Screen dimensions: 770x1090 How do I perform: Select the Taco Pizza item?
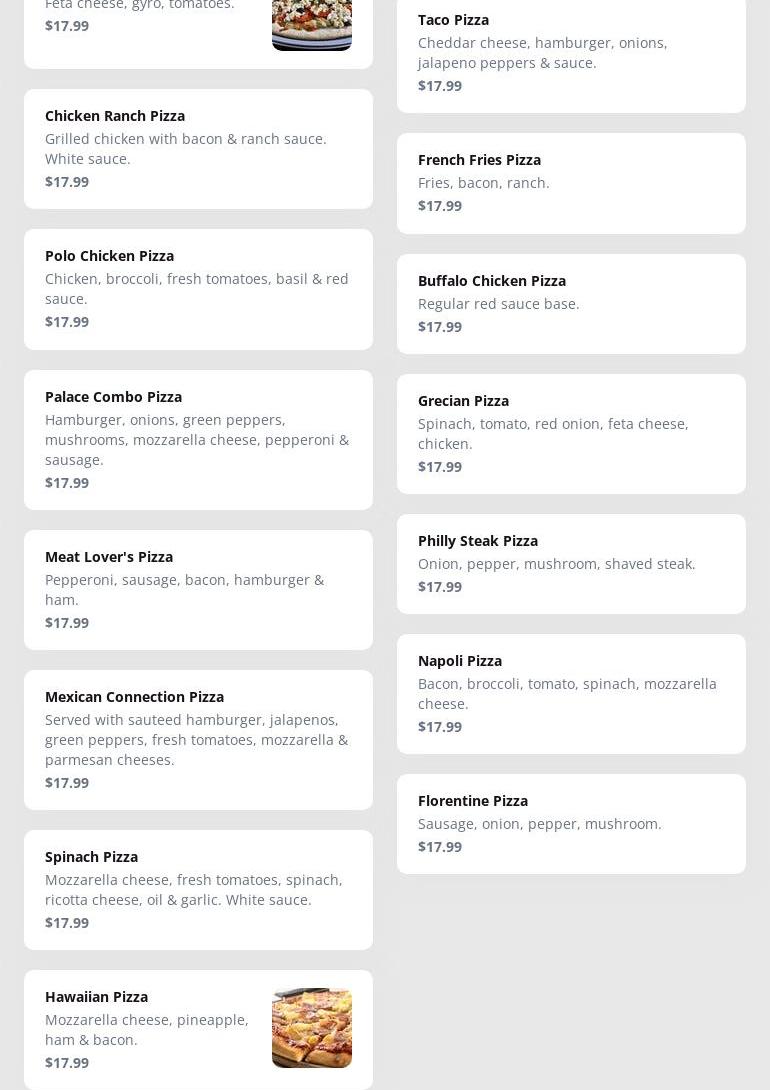(x=571, y=52)
